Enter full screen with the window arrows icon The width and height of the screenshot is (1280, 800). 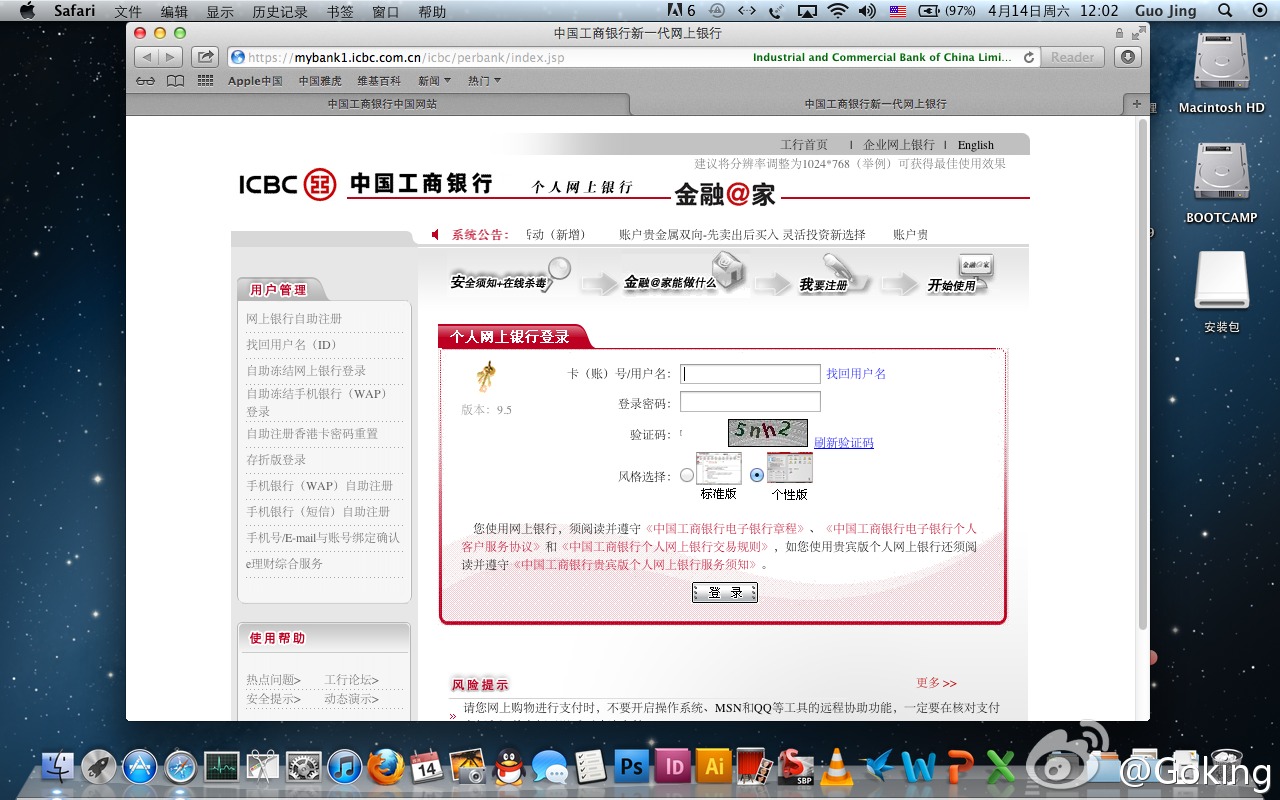point(1138,33)
